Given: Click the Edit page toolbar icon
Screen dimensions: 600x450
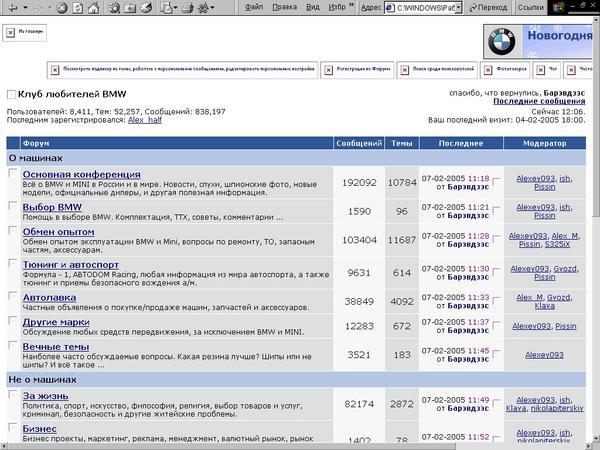Looking at the screenshot, I should pyautogui.click(x=203, y=7).
